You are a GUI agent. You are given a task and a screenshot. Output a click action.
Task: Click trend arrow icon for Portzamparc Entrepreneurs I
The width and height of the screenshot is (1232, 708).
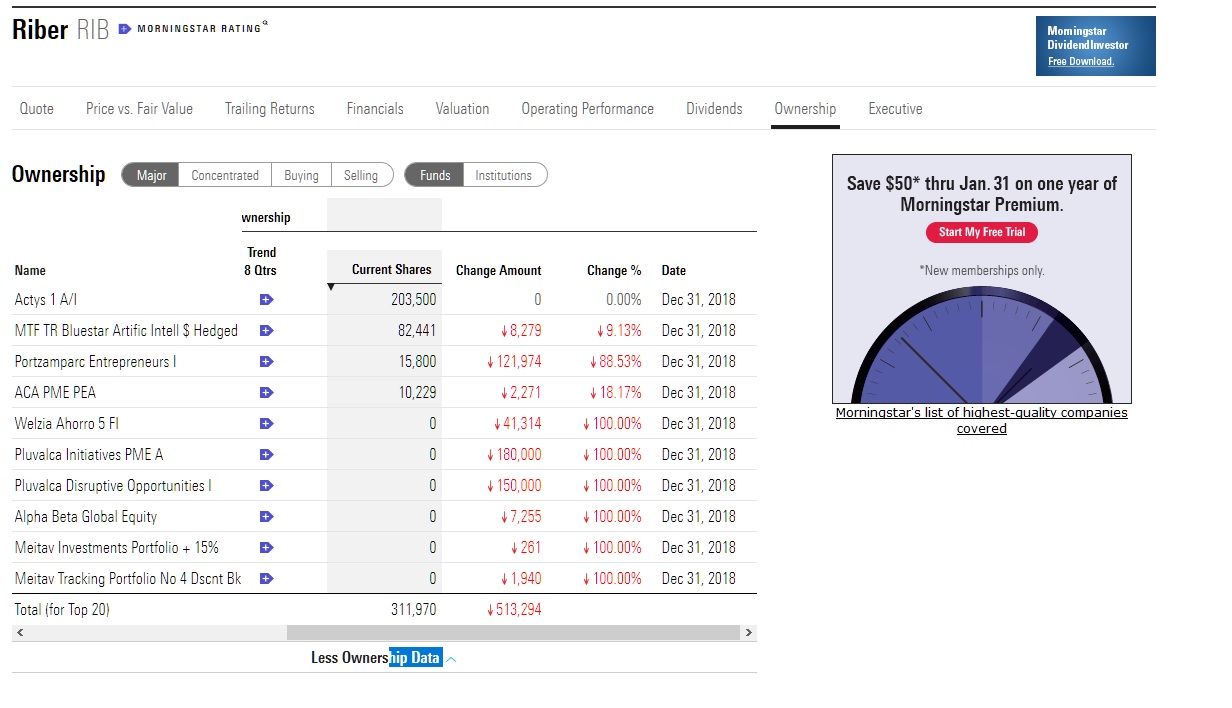(266, 361)
